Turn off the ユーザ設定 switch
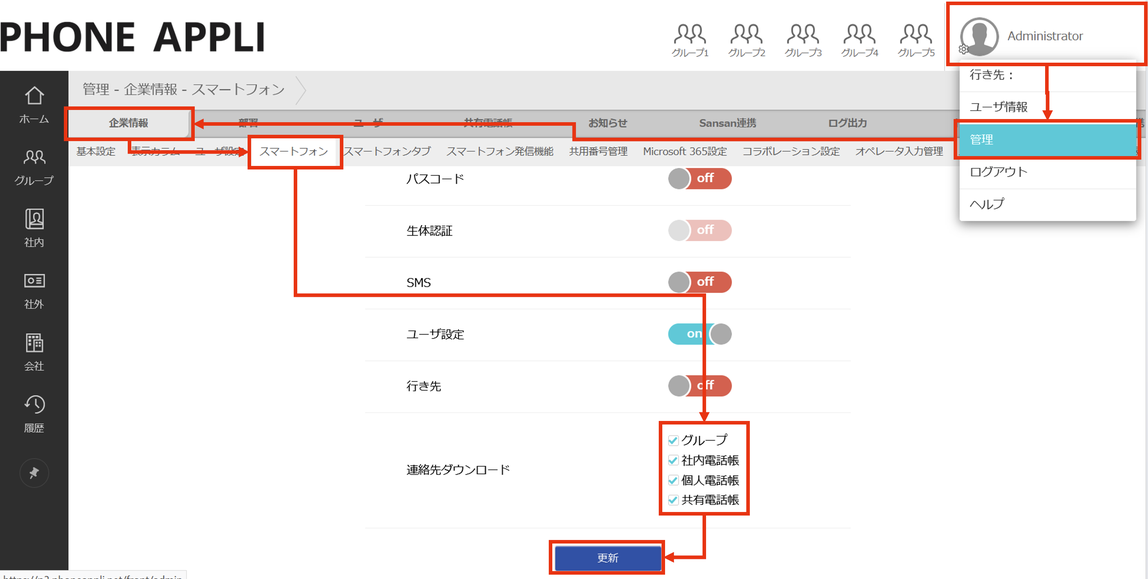 pos(700,334)
